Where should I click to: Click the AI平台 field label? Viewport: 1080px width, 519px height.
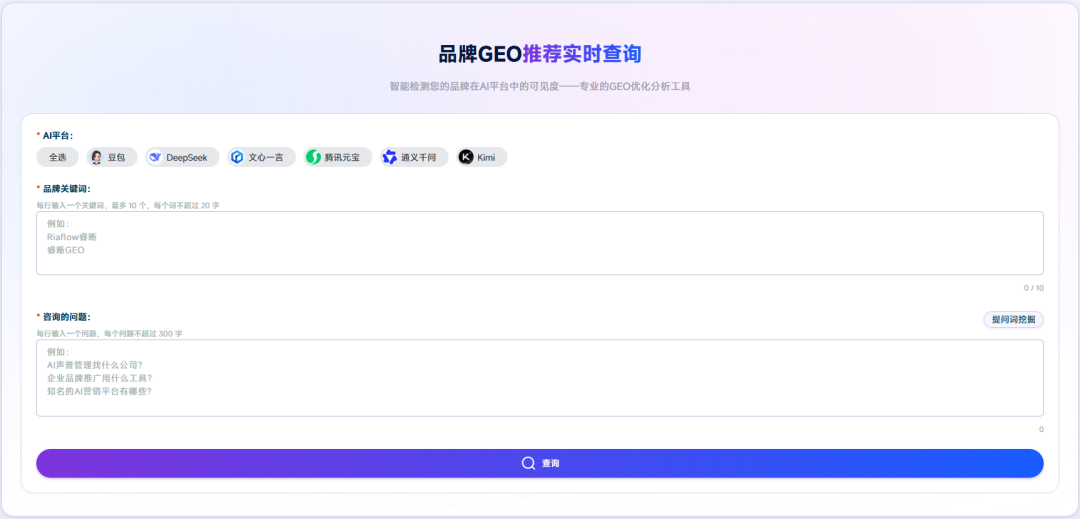click(58, 136)
